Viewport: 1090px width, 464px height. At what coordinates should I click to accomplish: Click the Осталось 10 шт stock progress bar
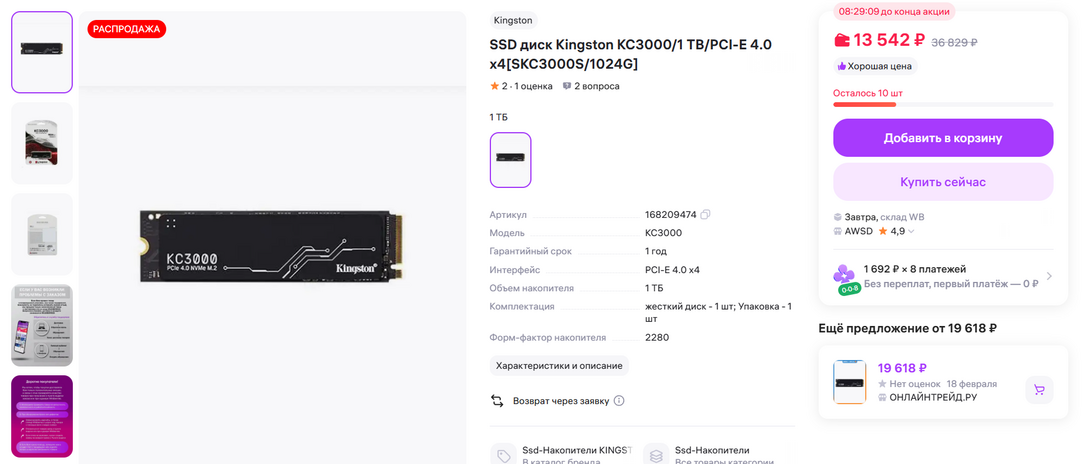pos(943,103)
